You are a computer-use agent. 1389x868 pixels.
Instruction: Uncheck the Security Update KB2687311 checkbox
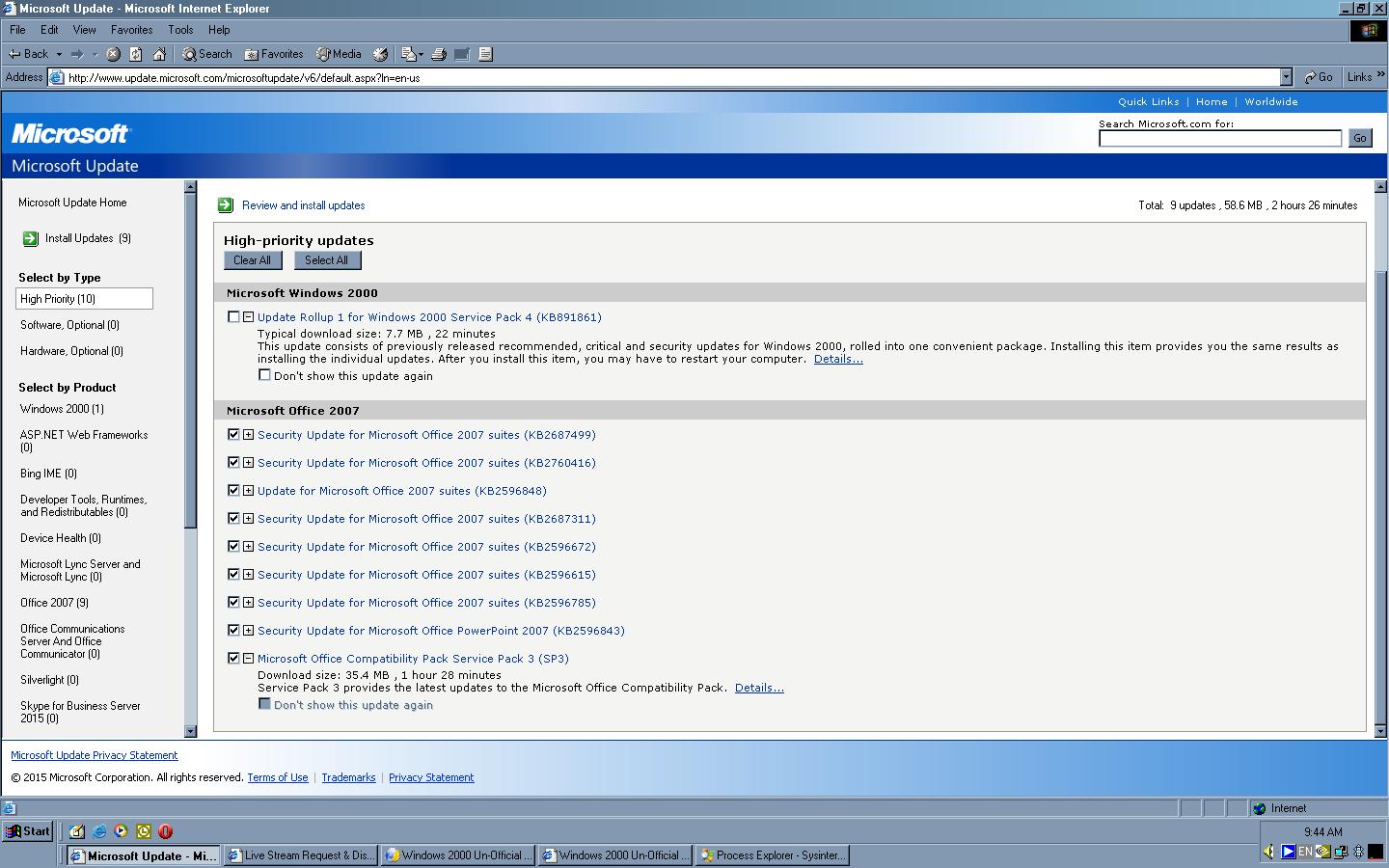tap(233, 518)
